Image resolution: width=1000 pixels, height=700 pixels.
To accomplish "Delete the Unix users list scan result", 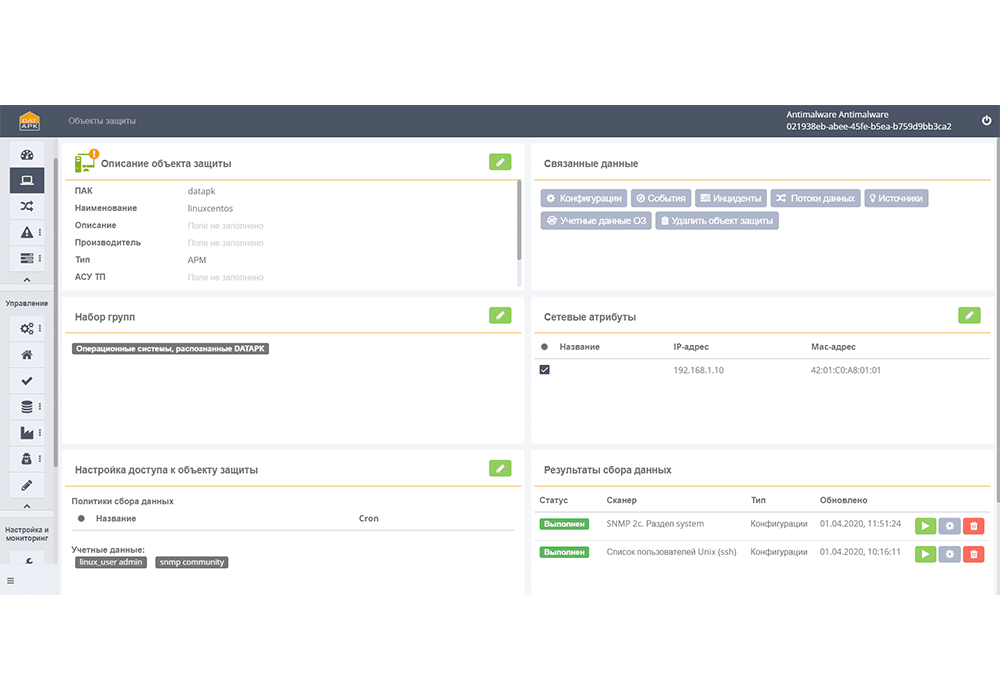I will coord(974,553).
